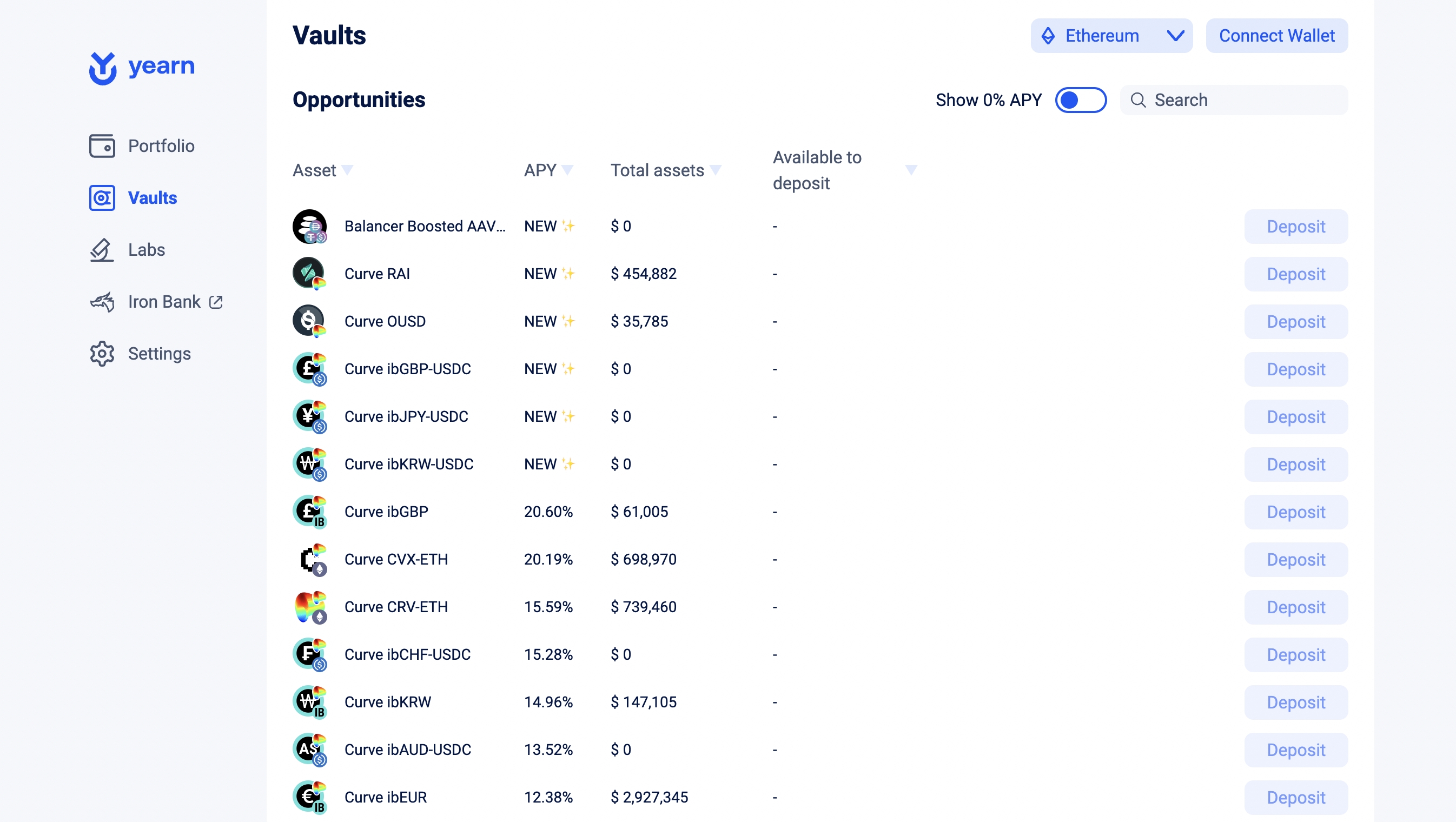Click the search magnifier icon
Viewport: 1456px width, 822px height.
click(1138, 100)
